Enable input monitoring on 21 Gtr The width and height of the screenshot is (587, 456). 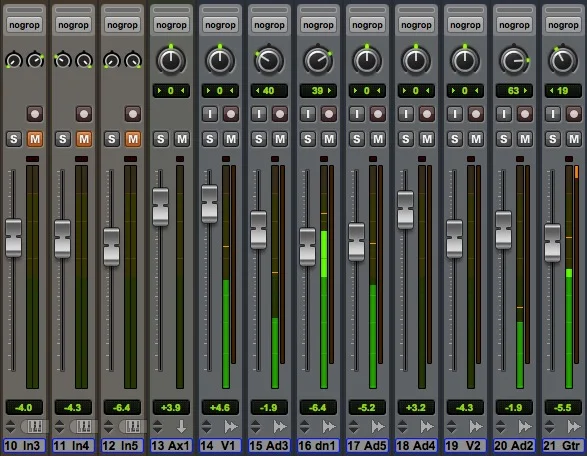(553, 114)
